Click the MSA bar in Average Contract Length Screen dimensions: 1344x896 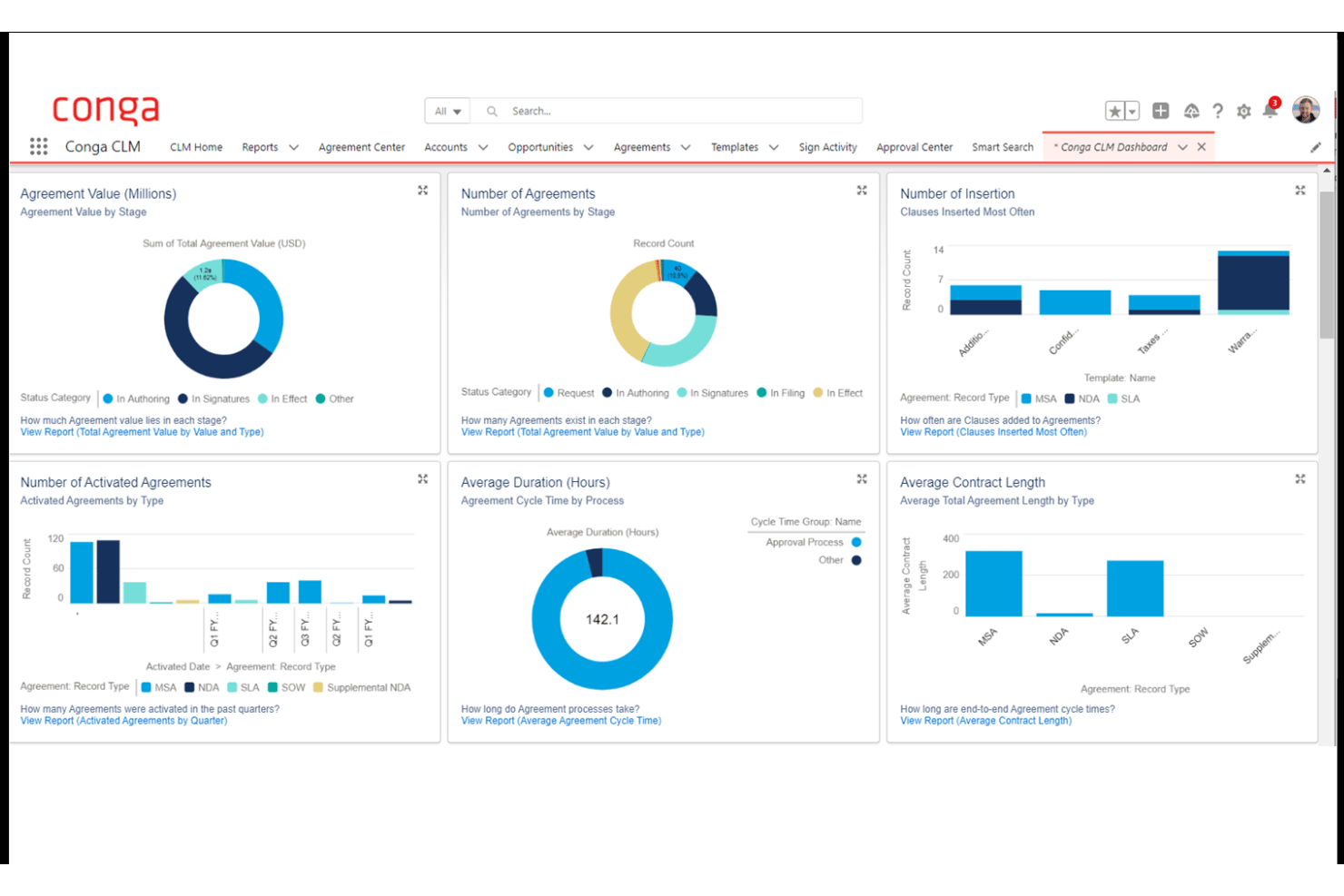(993, 584)
